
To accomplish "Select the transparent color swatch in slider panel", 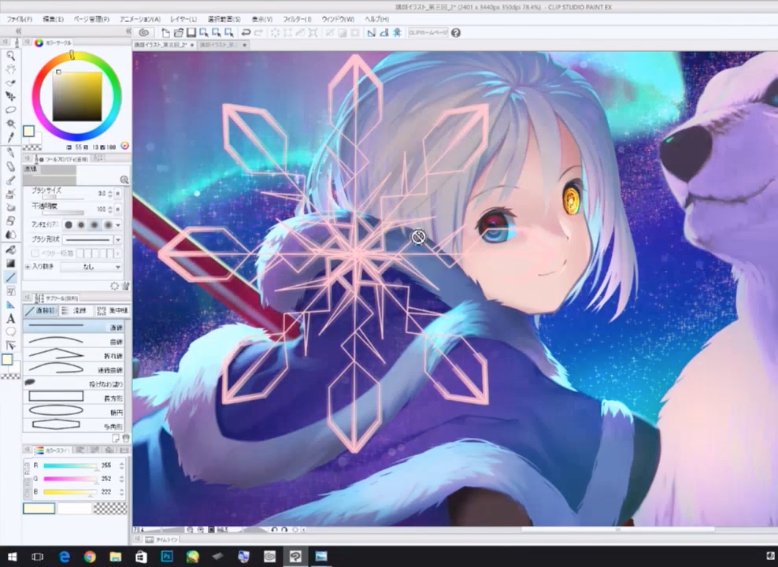I will (x=110, y=508).
